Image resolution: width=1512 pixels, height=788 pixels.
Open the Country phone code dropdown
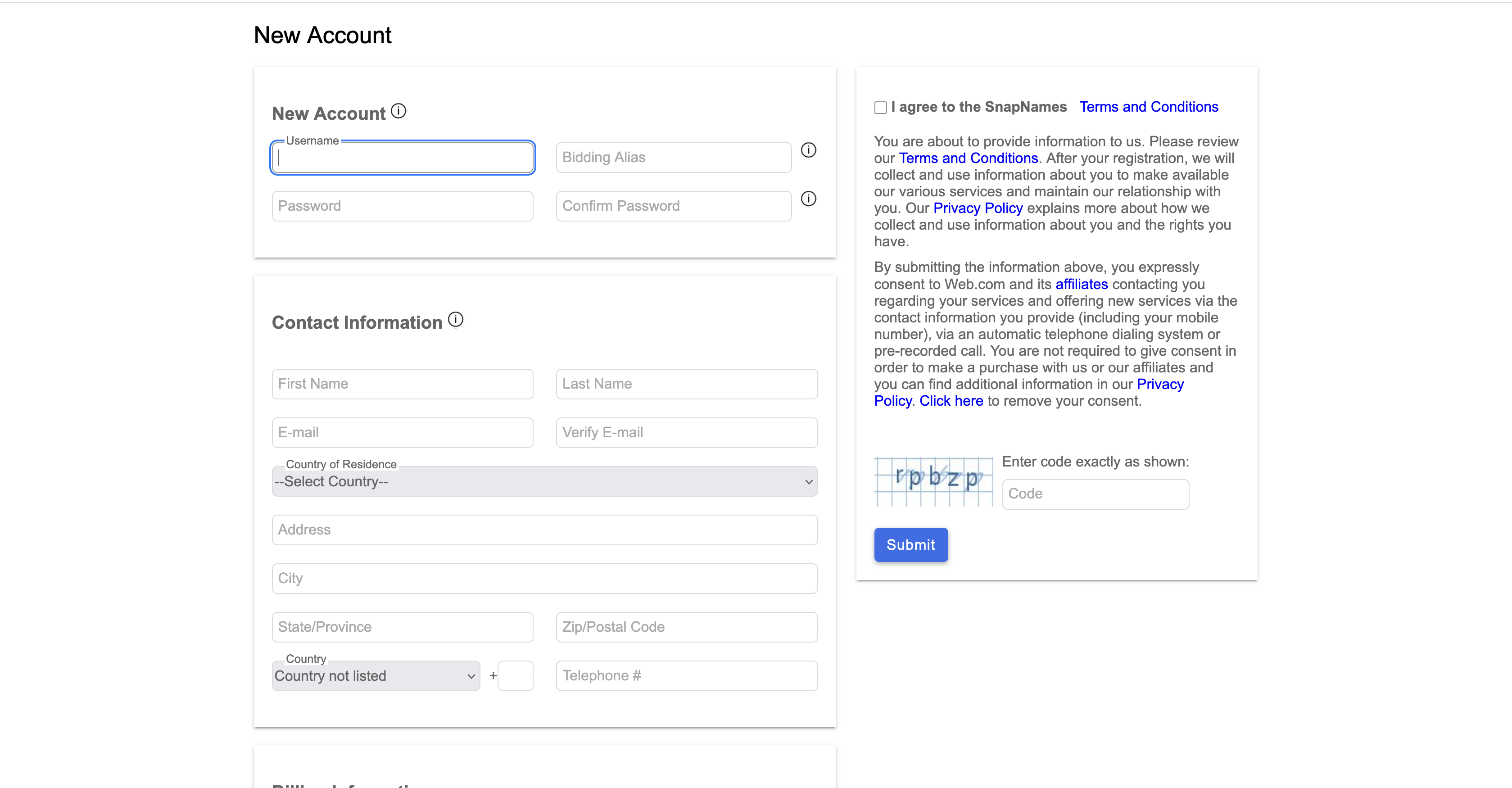click(x=376, y=676)
